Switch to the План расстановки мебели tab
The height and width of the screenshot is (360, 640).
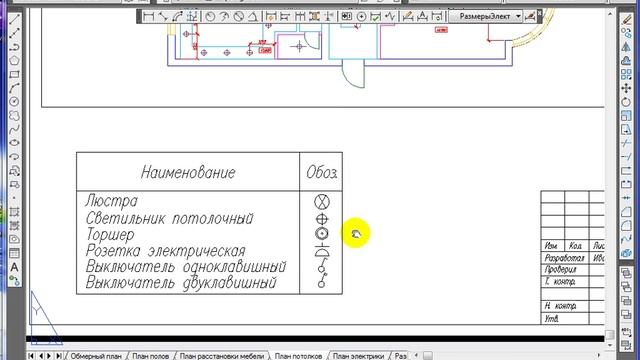click(x=222, y=356)
